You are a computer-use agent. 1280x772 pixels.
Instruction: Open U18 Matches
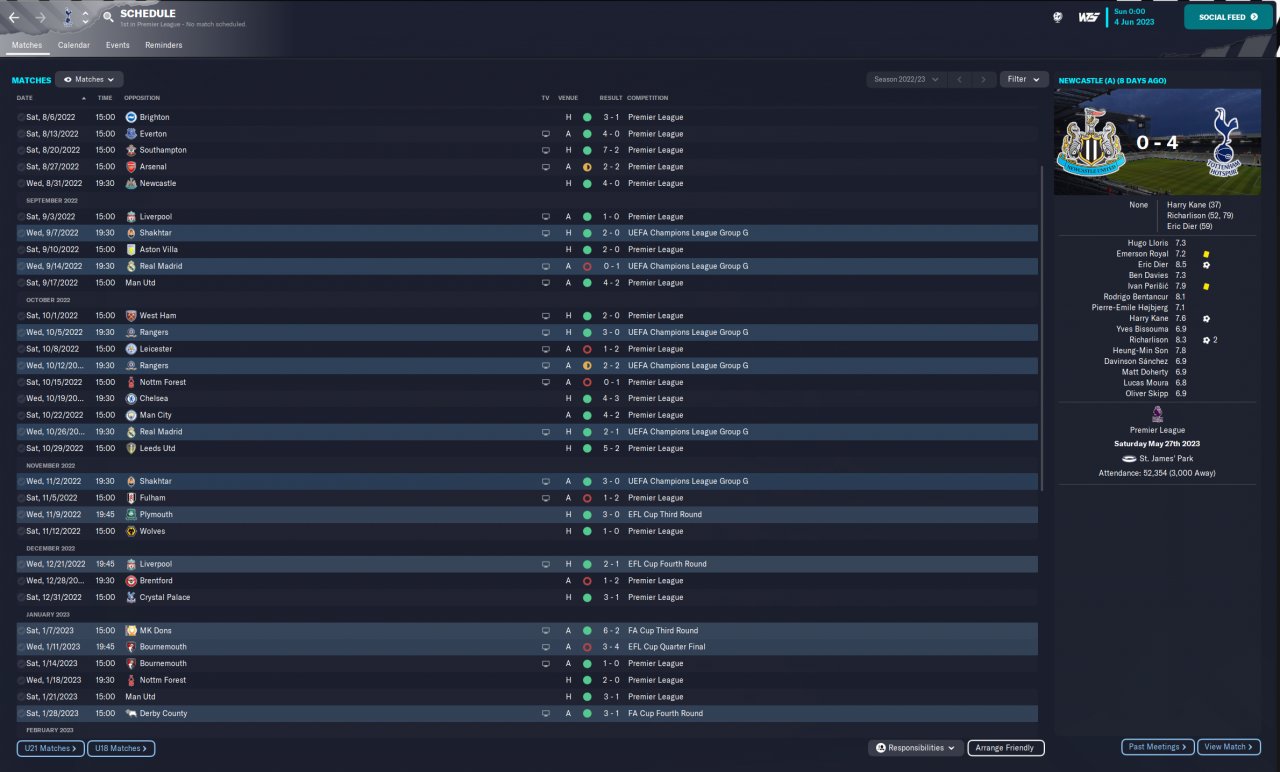tap(121, 748)
